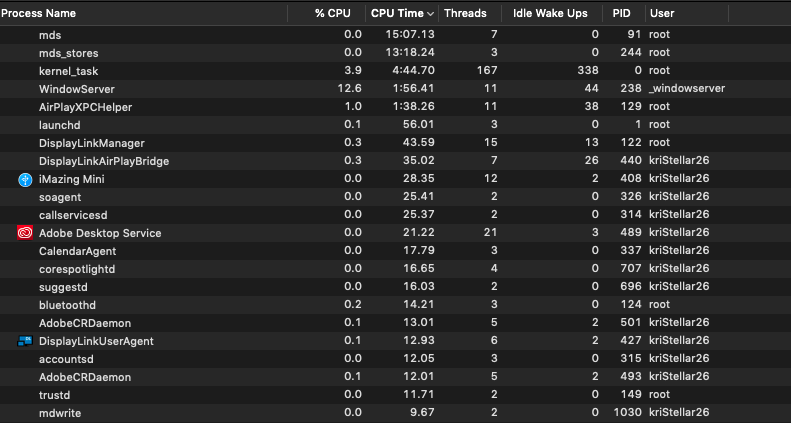Image resolution: width=791 pixels, height=423 pixels.
Task: Select the AdobeCRDaemon row with PID 501
Action: pos(396,323)
